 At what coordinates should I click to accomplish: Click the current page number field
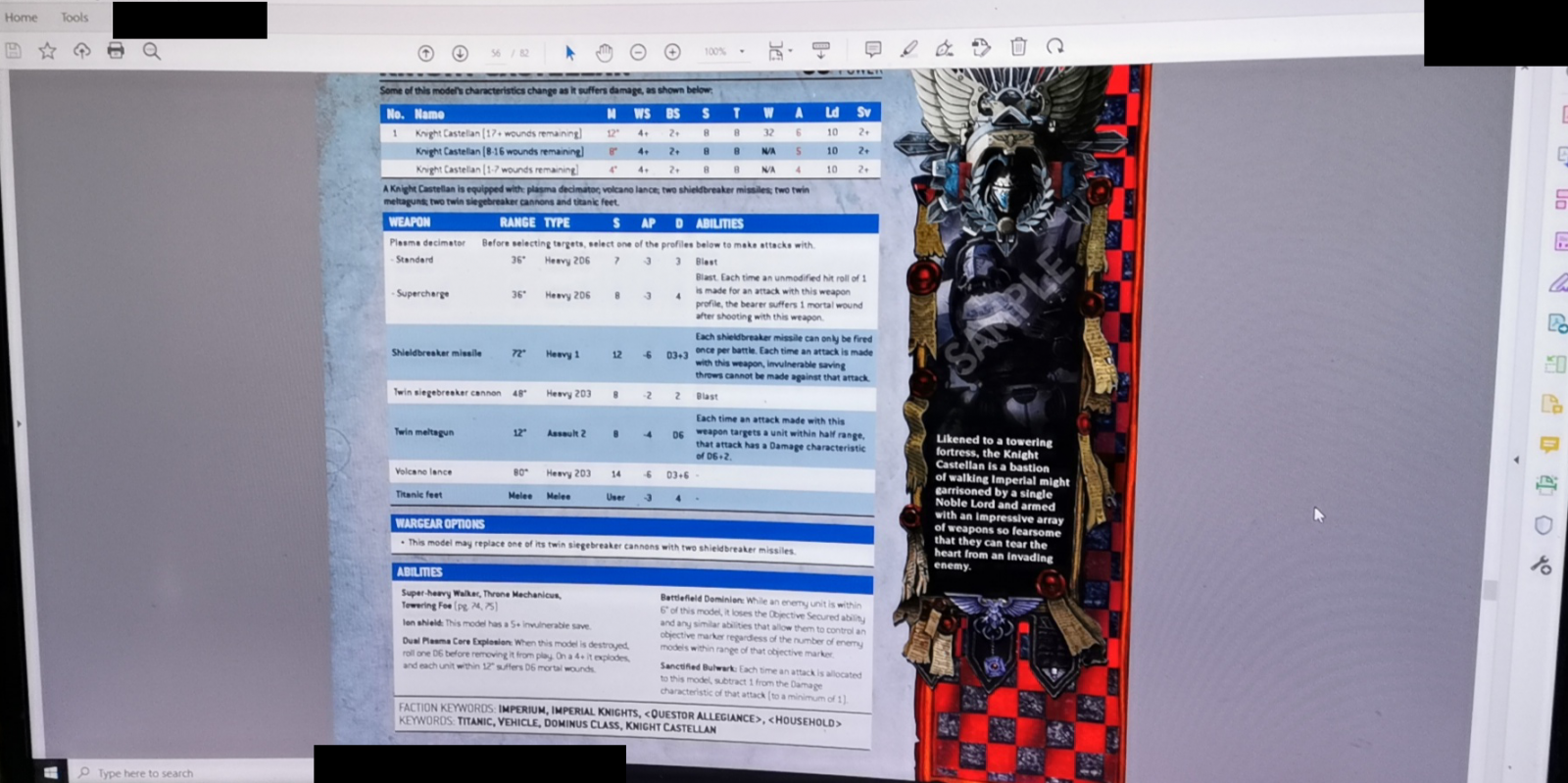[496, 53]
